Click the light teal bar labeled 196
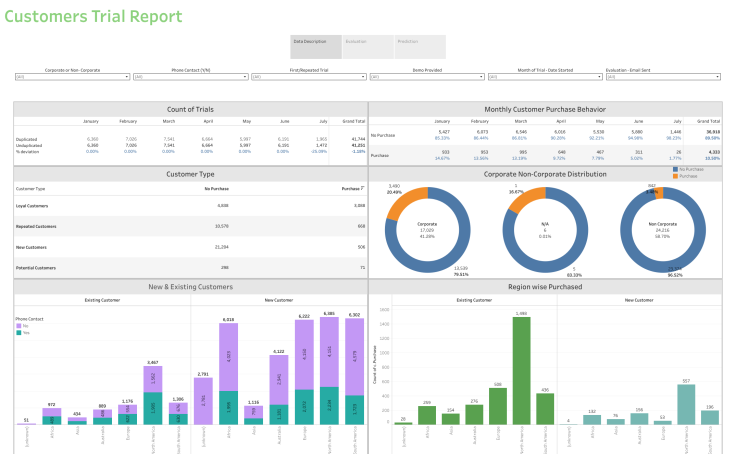Viewport: 736px width, 454px height. [x=710, y=418]
